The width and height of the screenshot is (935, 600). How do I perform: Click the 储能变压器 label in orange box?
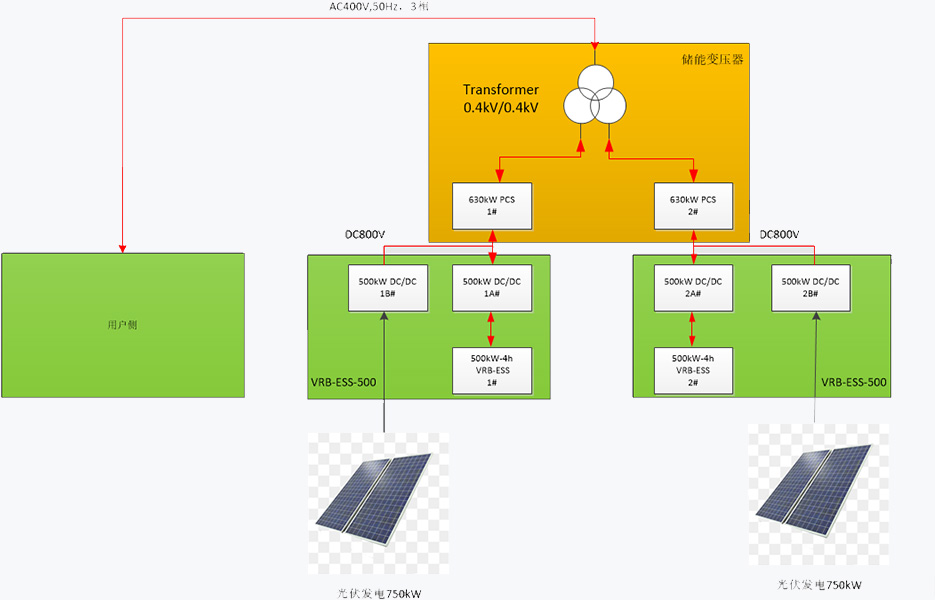(x=712, y=59)
